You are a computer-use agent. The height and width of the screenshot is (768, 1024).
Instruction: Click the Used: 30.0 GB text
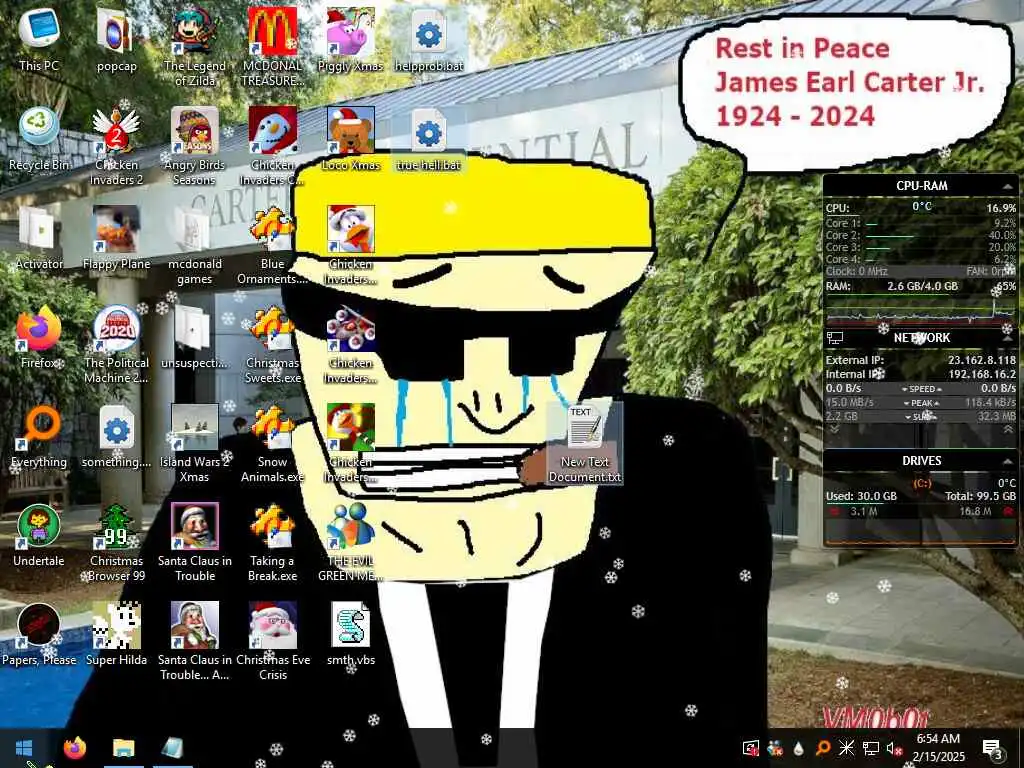[861, 496]
